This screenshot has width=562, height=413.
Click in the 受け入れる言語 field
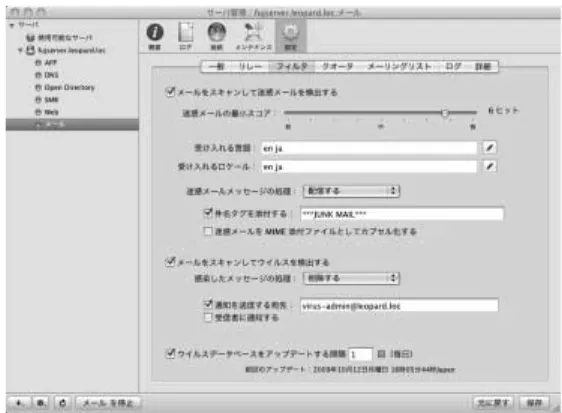coord(369,148)
